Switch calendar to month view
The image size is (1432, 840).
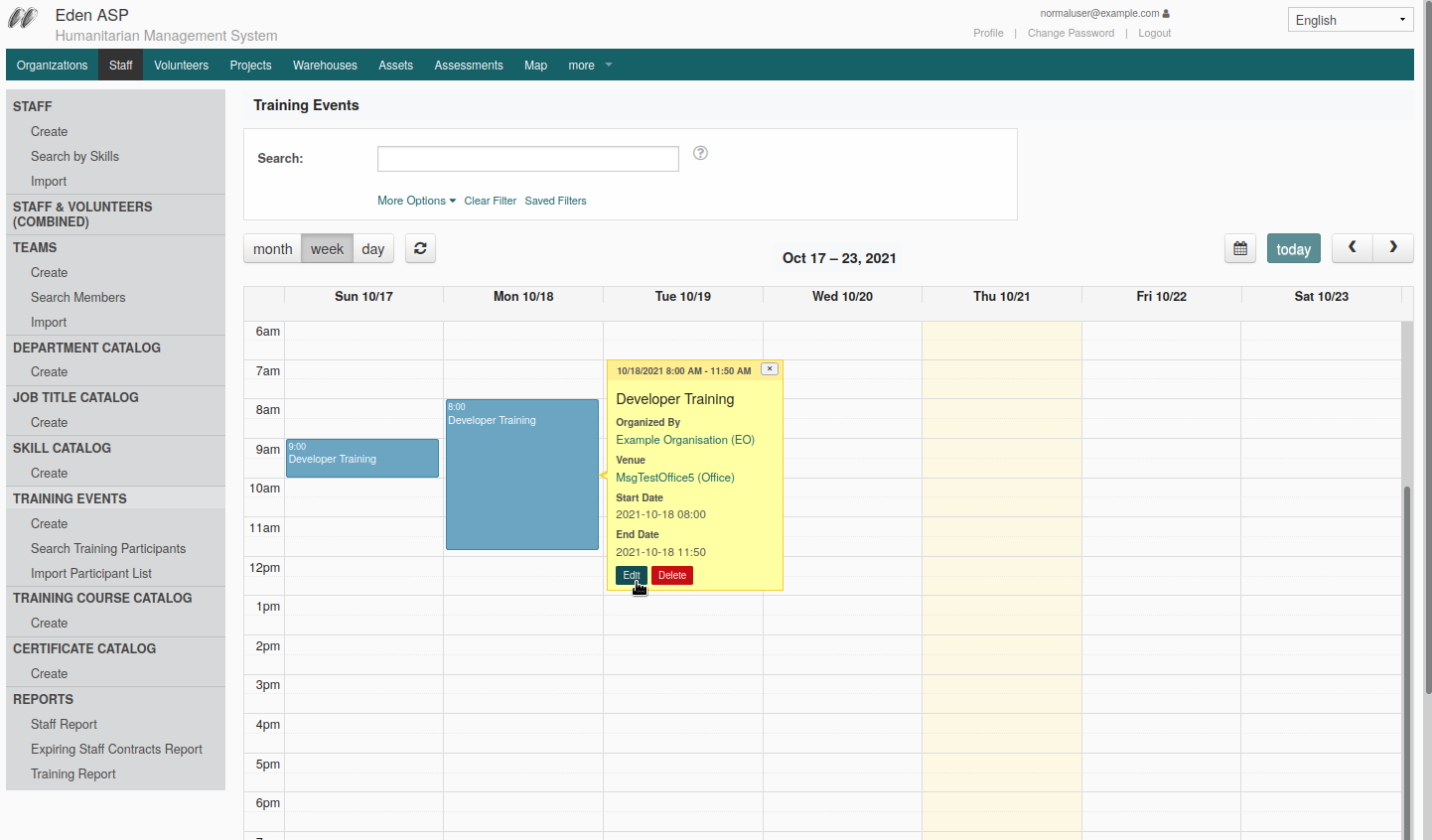[x=272, y=248]
